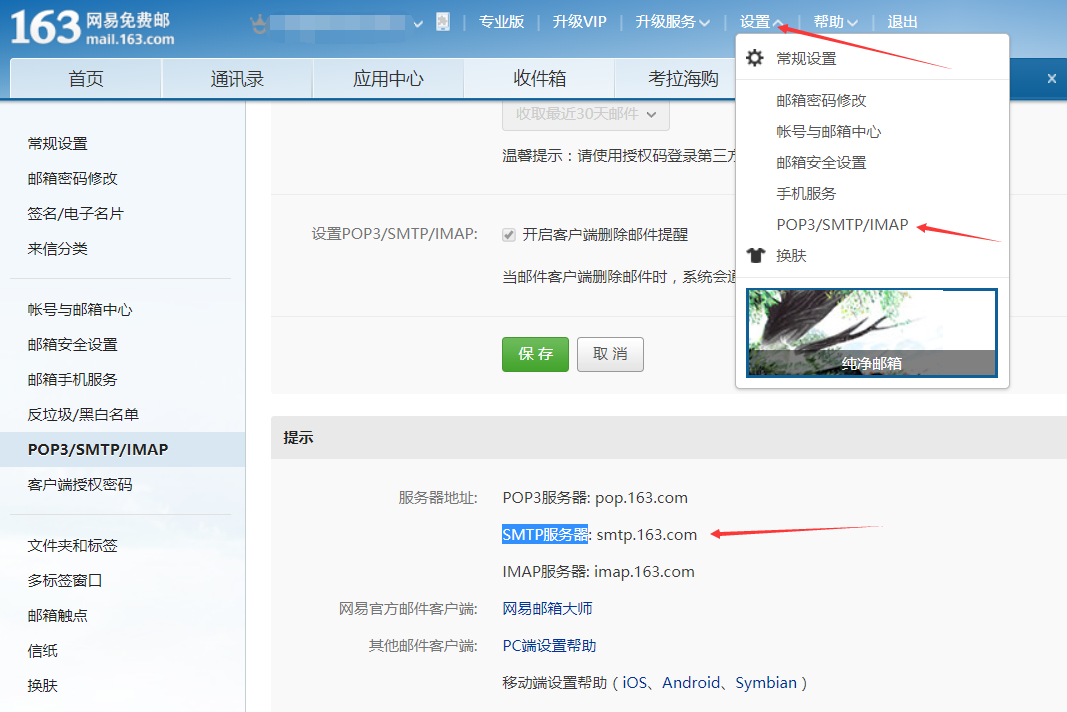Open the Android setup help link
Viewport: 1067px width, 712px height.
pos(691,682)
